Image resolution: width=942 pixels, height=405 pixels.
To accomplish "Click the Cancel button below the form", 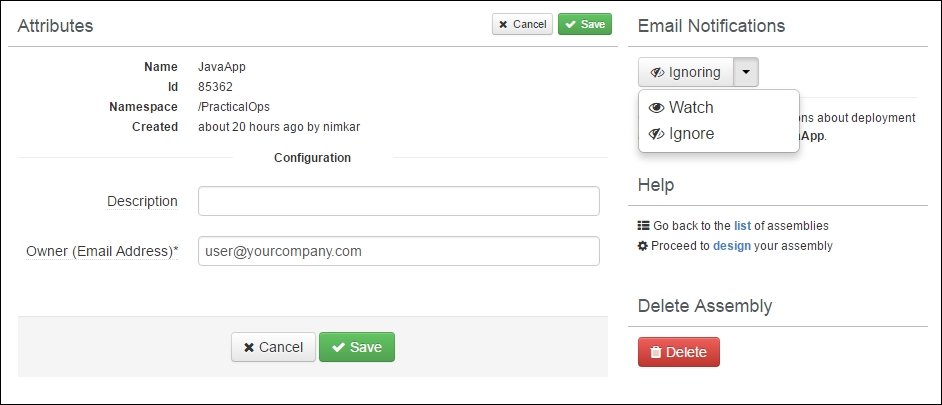I will (273, 347).
